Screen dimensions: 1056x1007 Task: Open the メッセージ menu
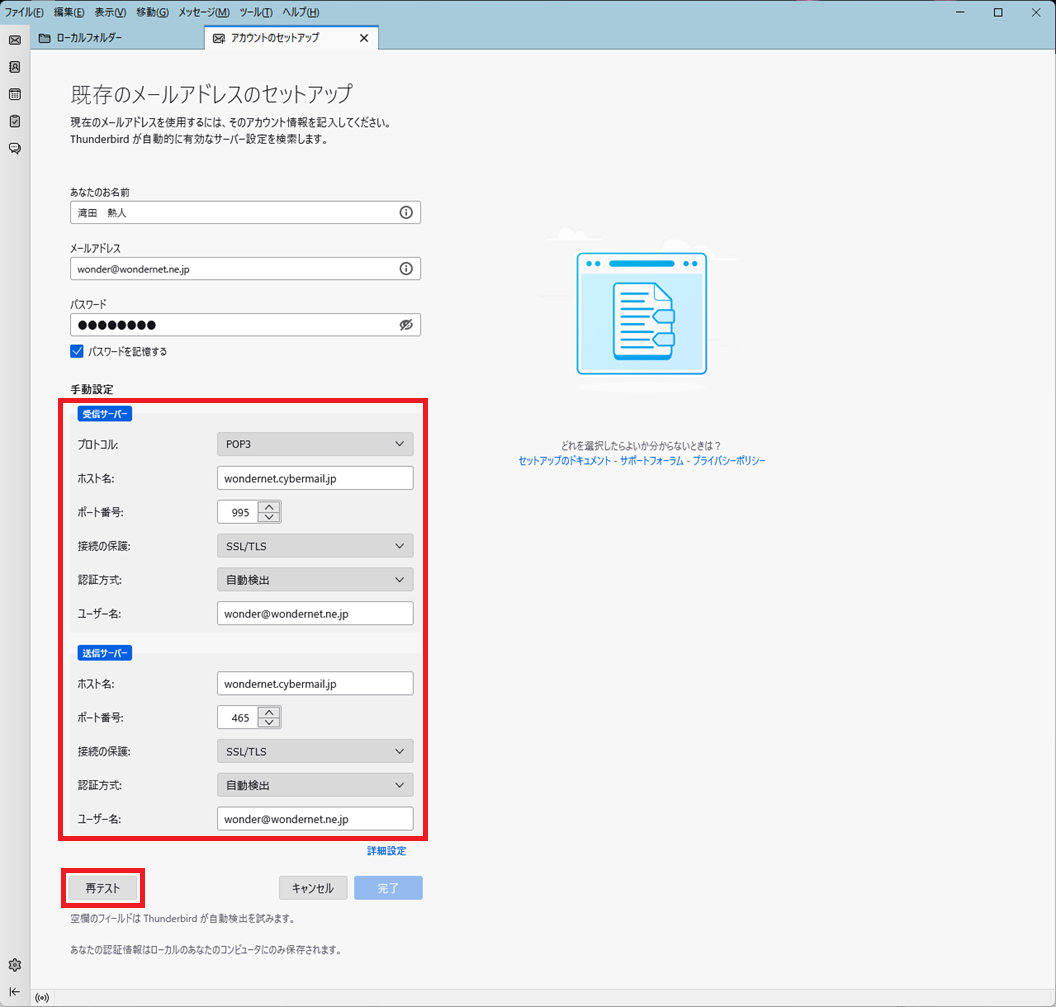click(204, 12)
